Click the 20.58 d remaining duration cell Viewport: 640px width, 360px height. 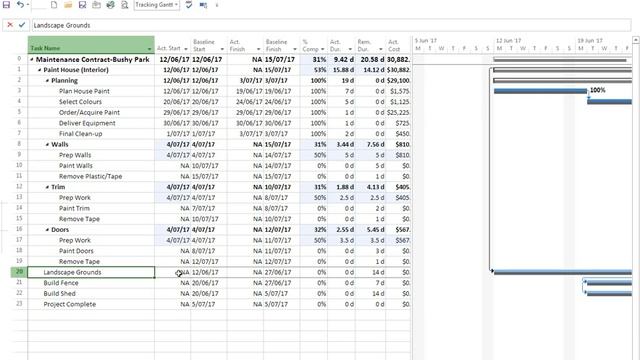click(370, 59)
